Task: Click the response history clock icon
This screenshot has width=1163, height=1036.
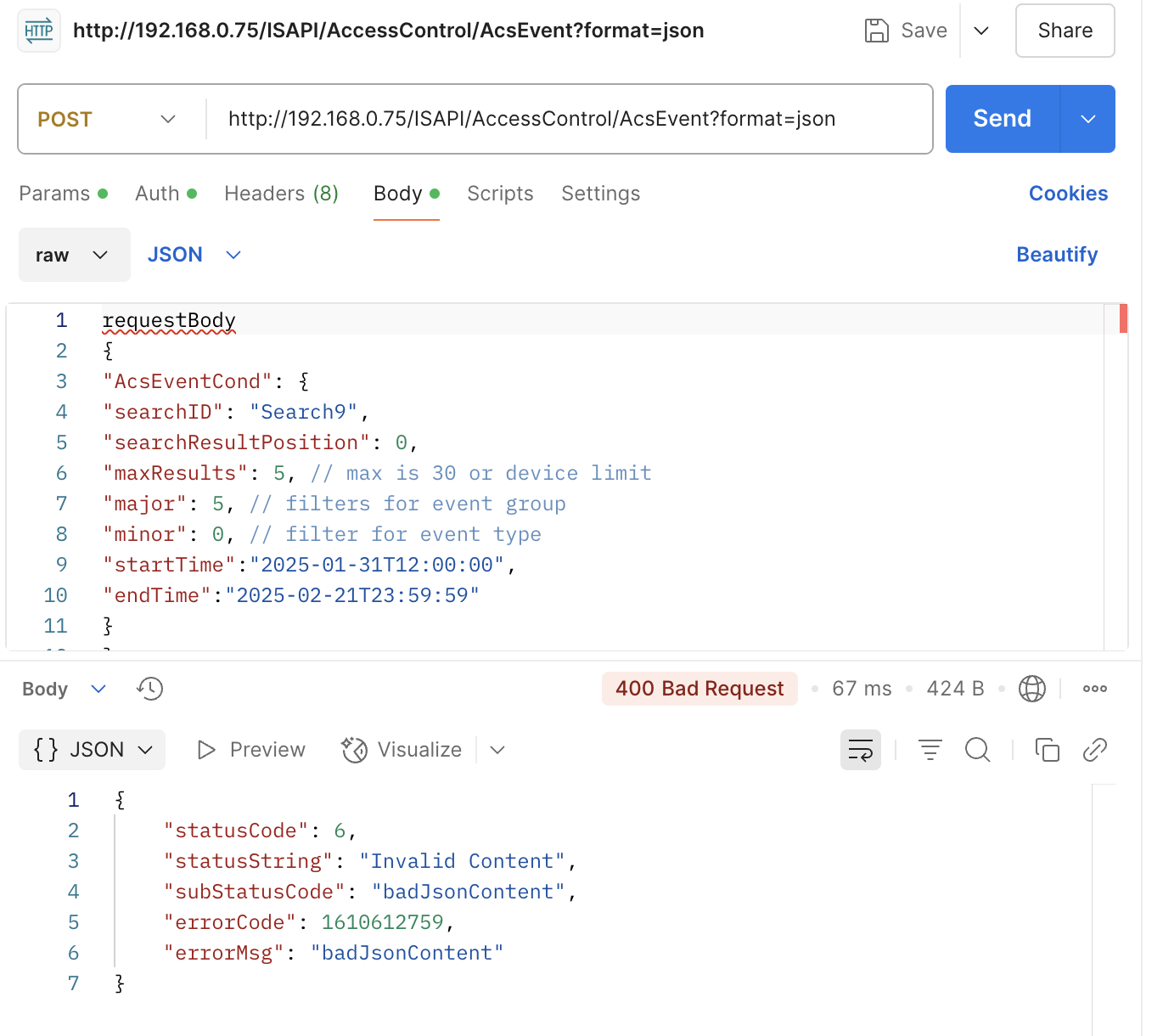Action: click(x=150, y=689)
